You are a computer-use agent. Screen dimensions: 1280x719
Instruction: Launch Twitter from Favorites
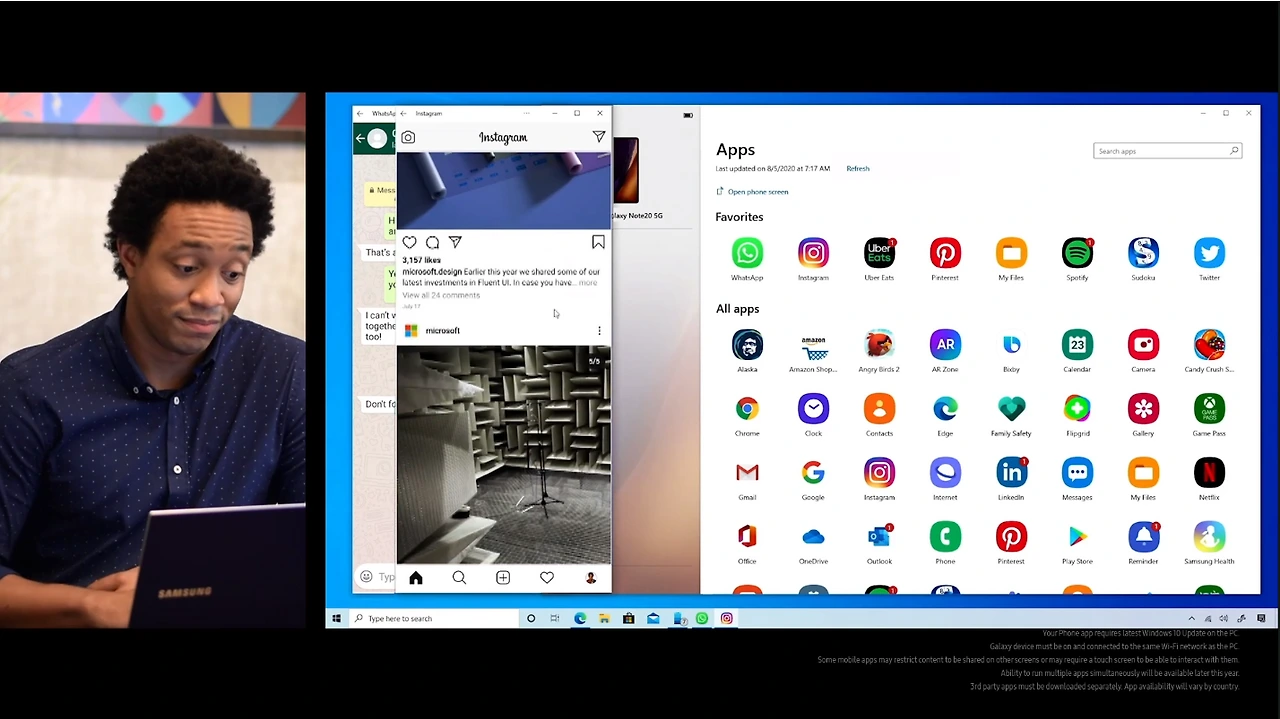pos(1209,253)
